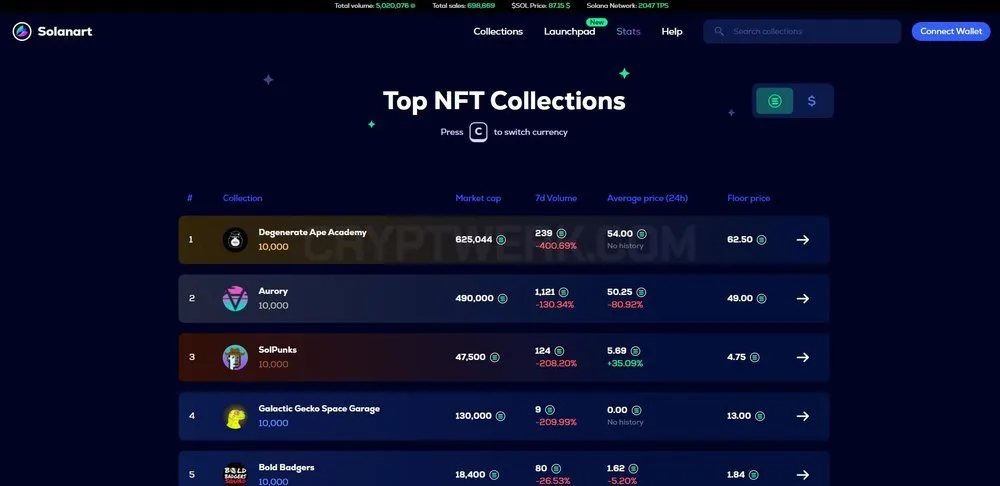Image resolution: width=1000 pixels, height=486 pixels.
Task: Open Degenerate Ape Academy avatar
Action: [235, 240]
